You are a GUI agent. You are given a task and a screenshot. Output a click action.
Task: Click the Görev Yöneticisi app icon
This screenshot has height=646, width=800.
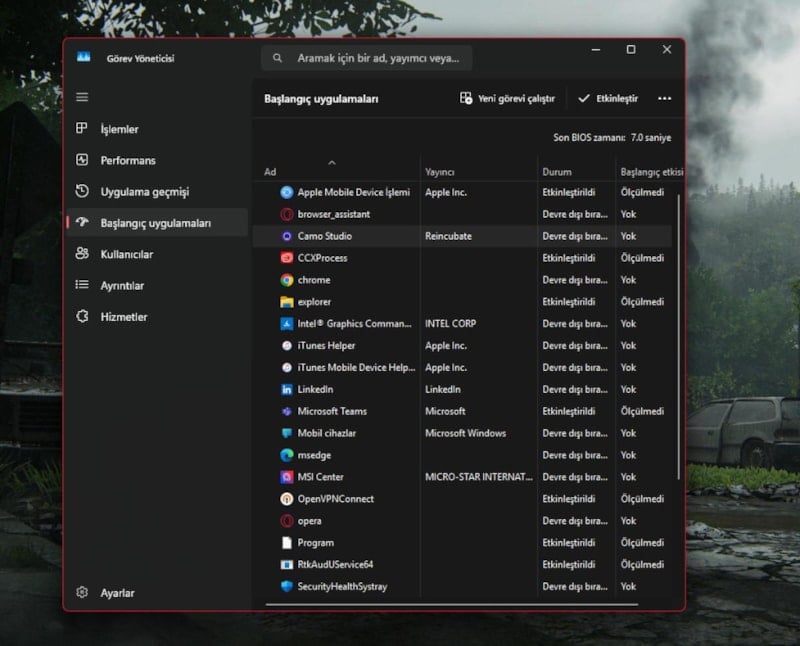(84, 58)
